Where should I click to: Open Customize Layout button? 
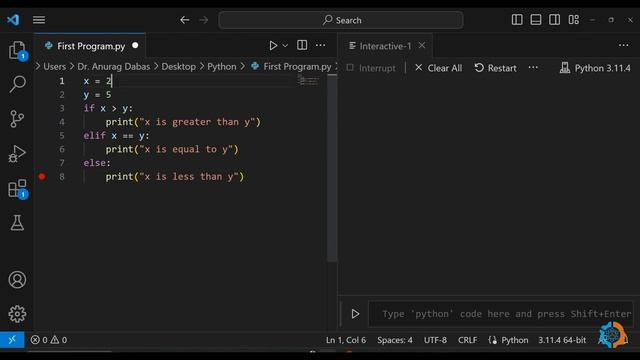pos(573,20)
